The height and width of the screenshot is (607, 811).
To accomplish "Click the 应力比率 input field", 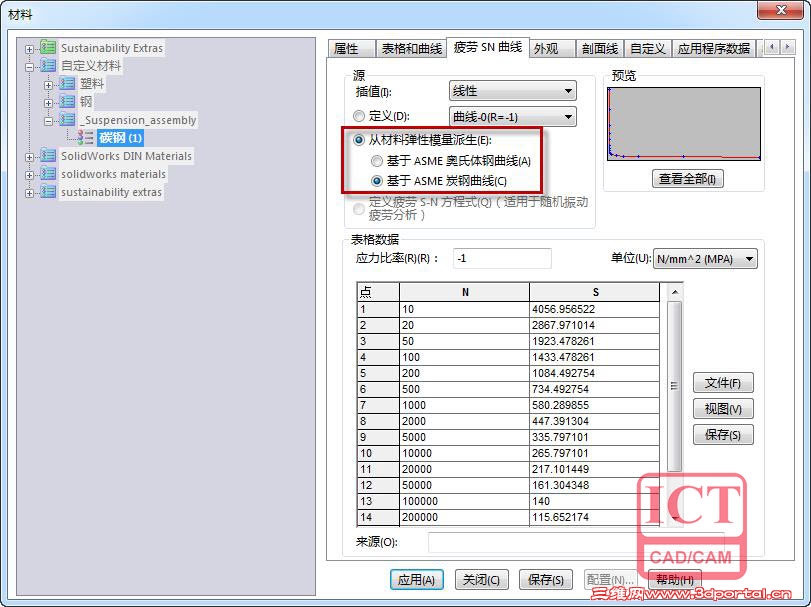I will (x=502, y=259).
